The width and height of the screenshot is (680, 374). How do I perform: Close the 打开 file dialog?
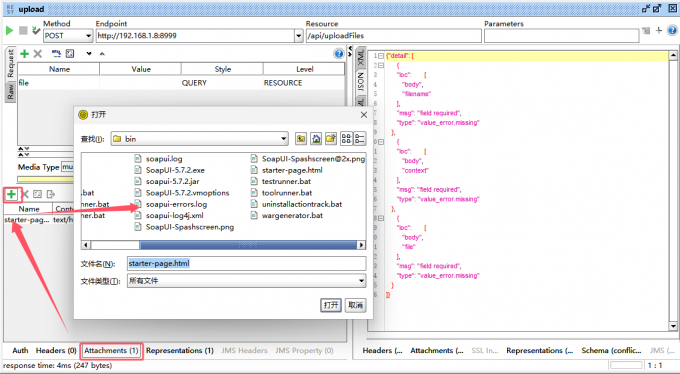[364, 115]
